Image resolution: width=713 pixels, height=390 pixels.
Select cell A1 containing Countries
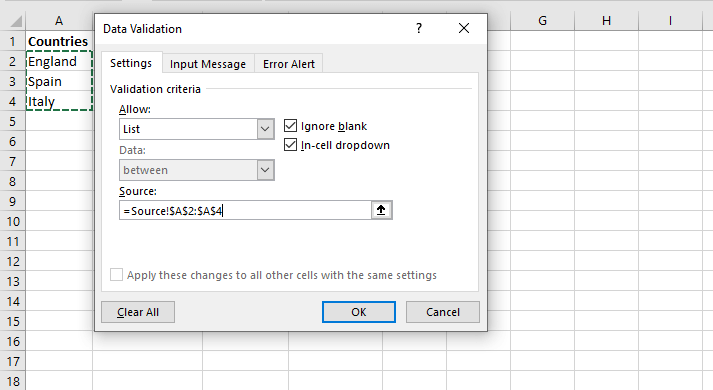[x=59, y=41]
